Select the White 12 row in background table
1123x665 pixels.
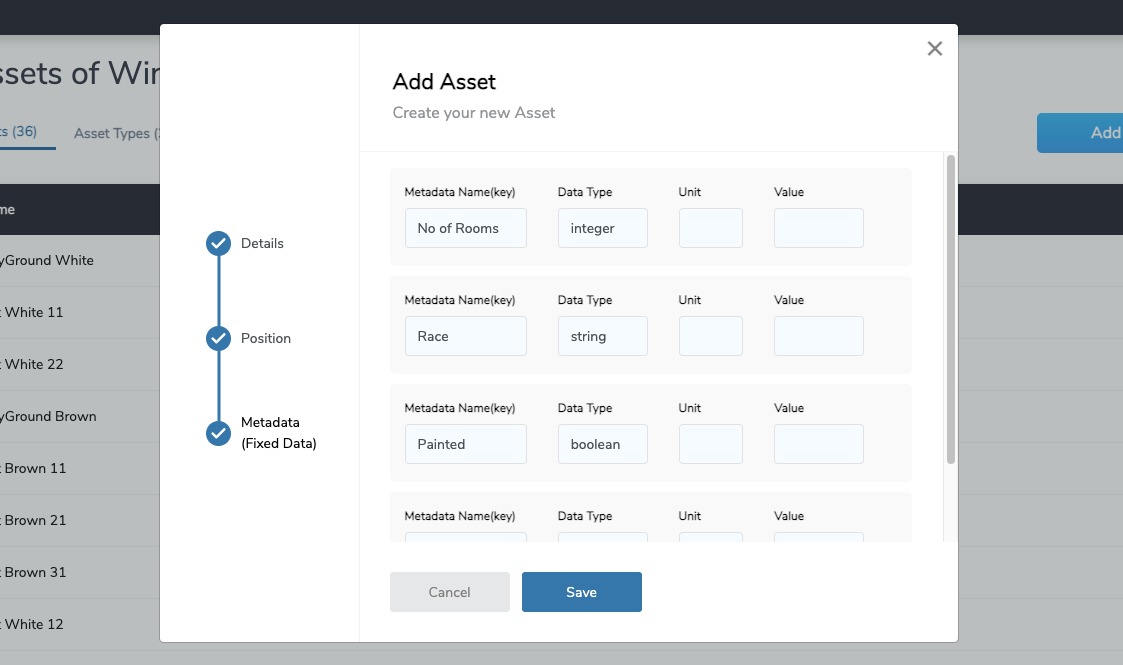79,624
